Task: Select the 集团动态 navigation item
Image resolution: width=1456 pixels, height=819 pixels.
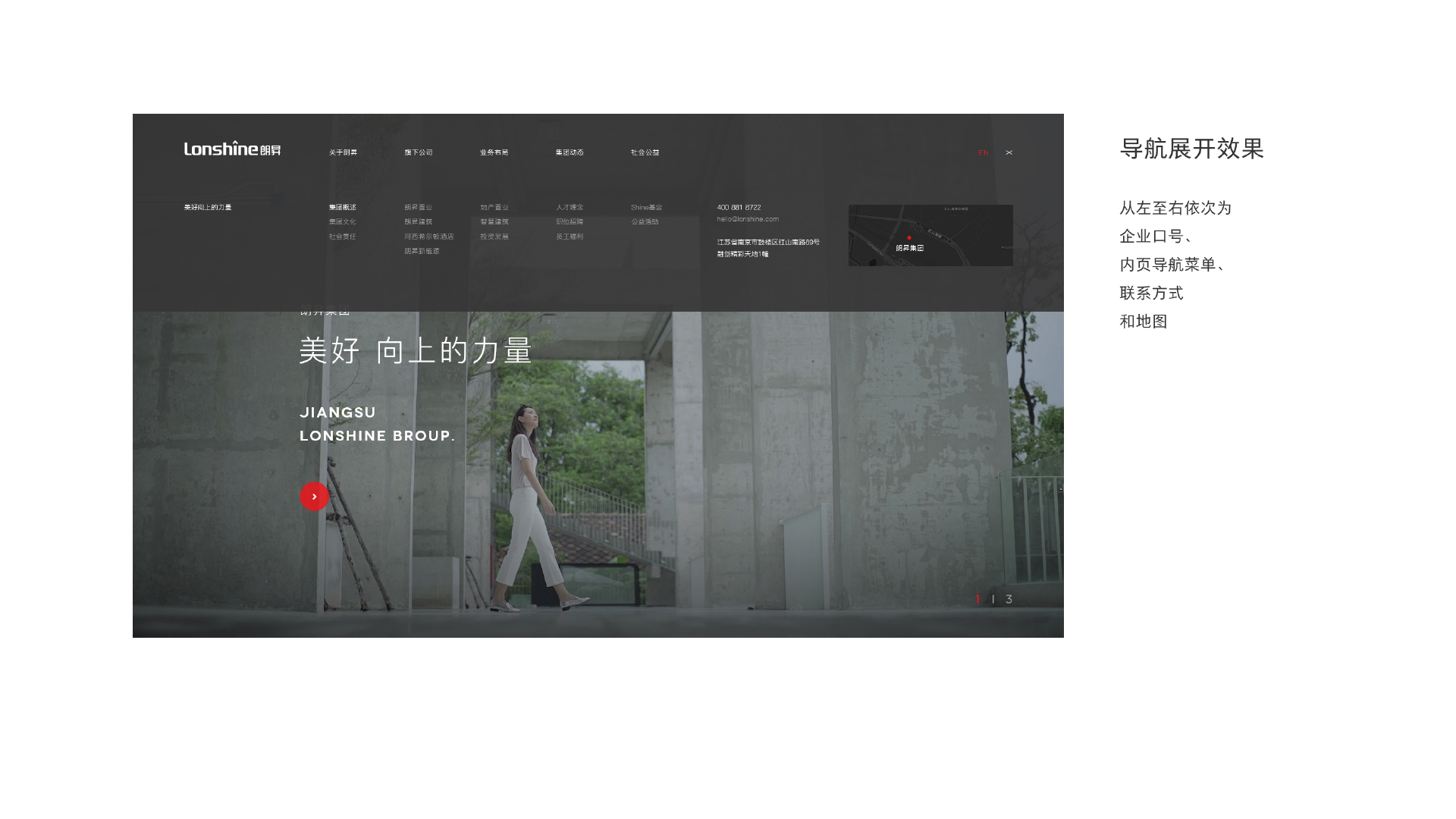Action: [x=570, y=152]
